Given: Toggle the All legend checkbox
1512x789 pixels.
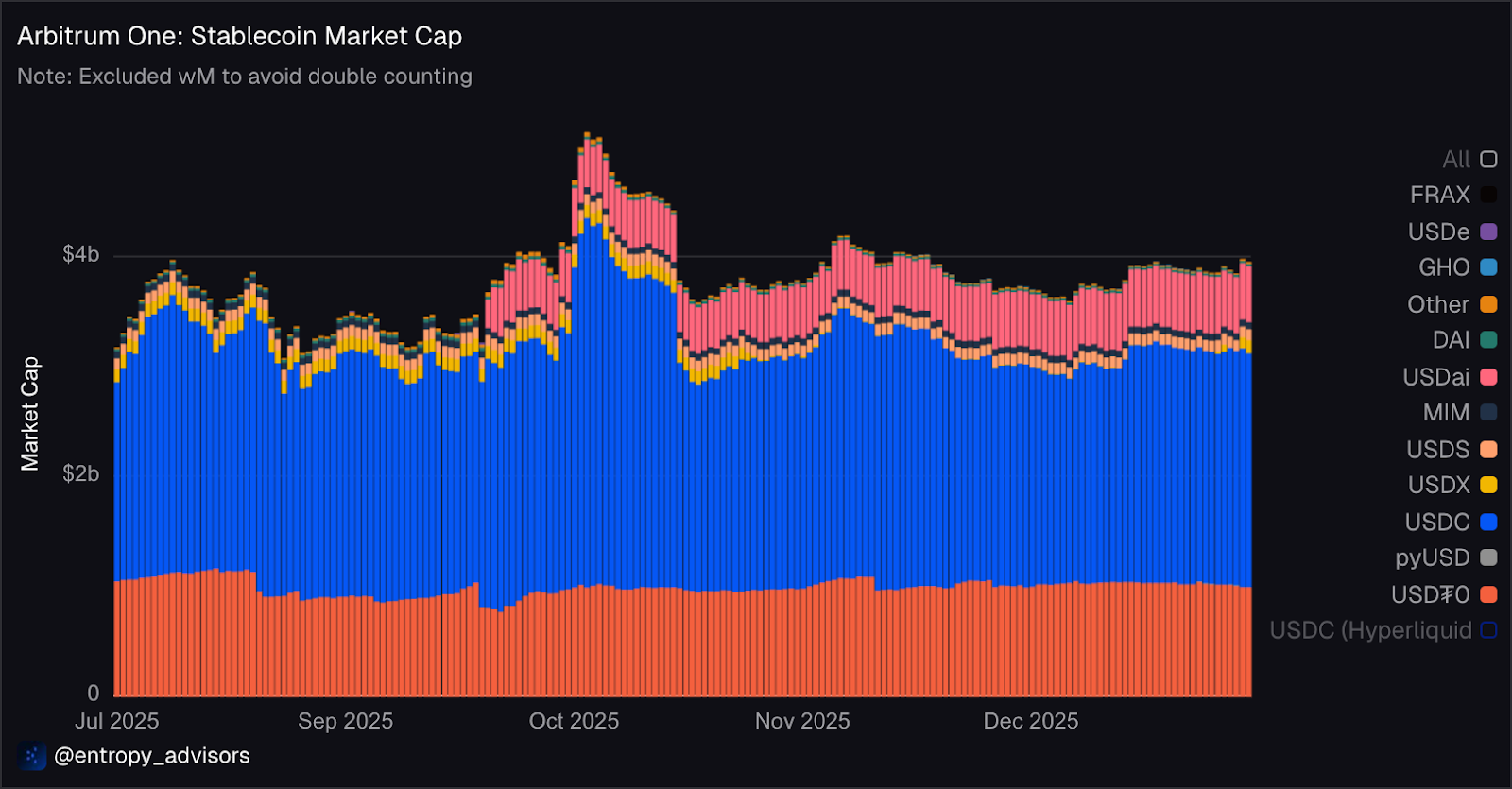Looking at the screenshot, I should (1488, 159).
